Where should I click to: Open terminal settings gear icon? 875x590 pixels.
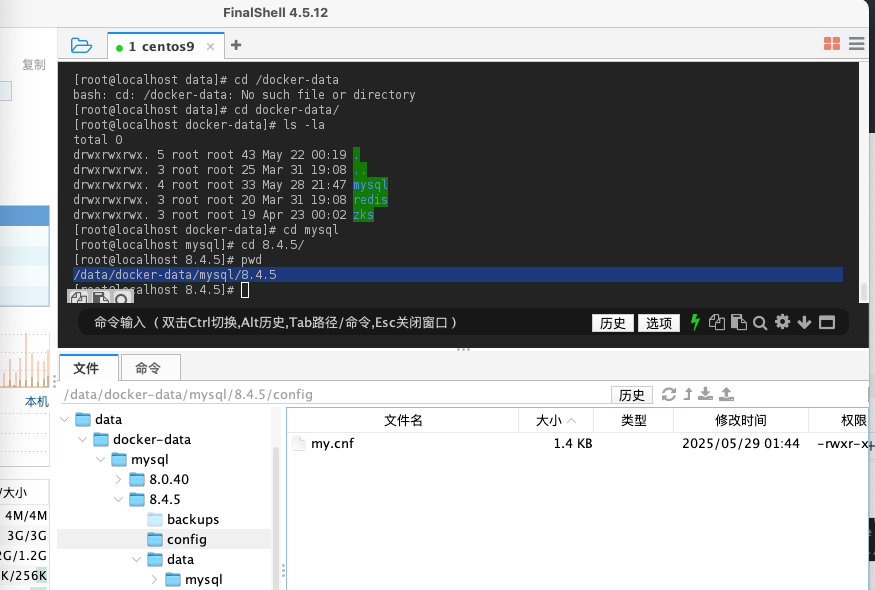[782, 322]
